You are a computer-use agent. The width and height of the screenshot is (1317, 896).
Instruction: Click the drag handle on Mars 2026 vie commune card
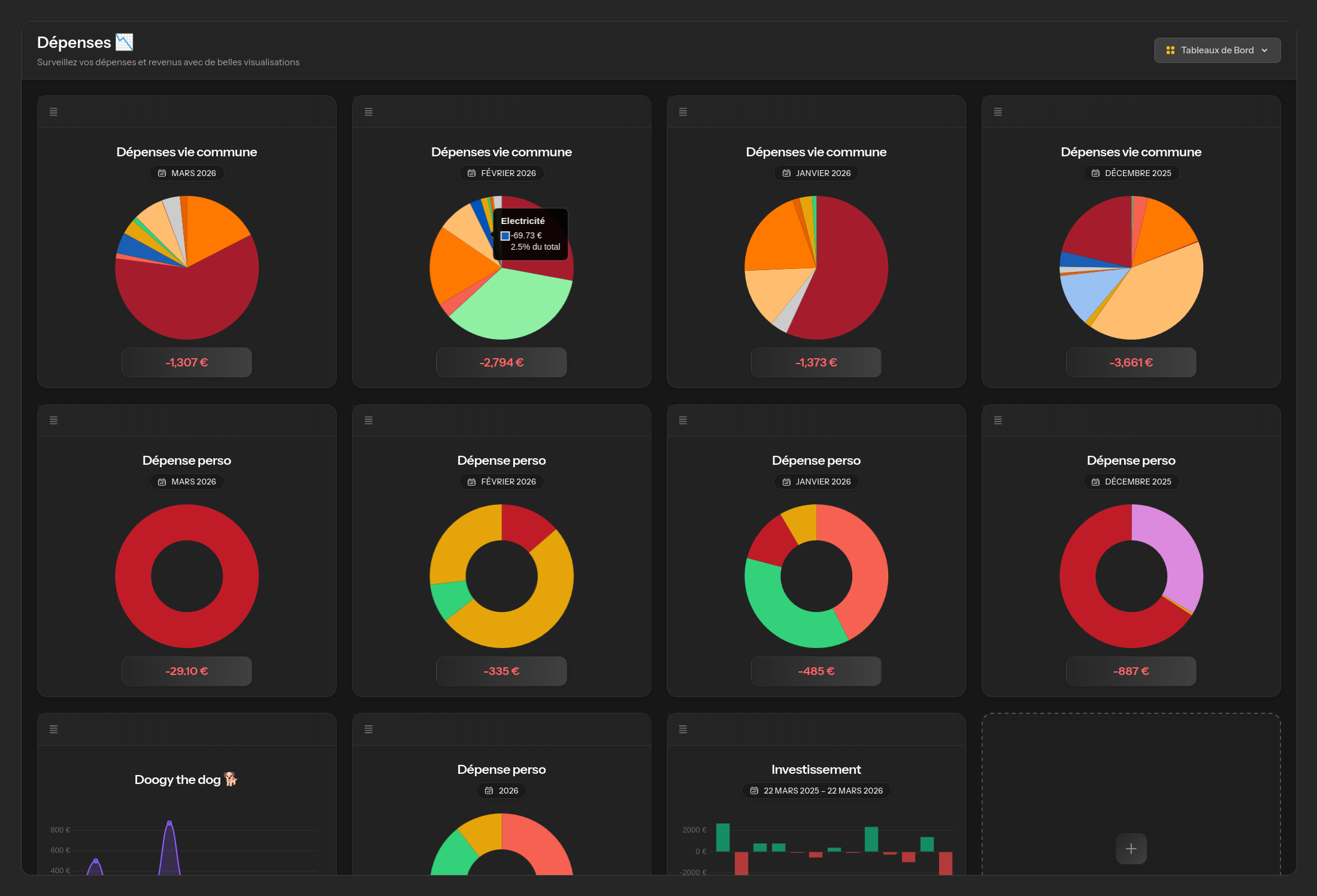coord(53,111)
